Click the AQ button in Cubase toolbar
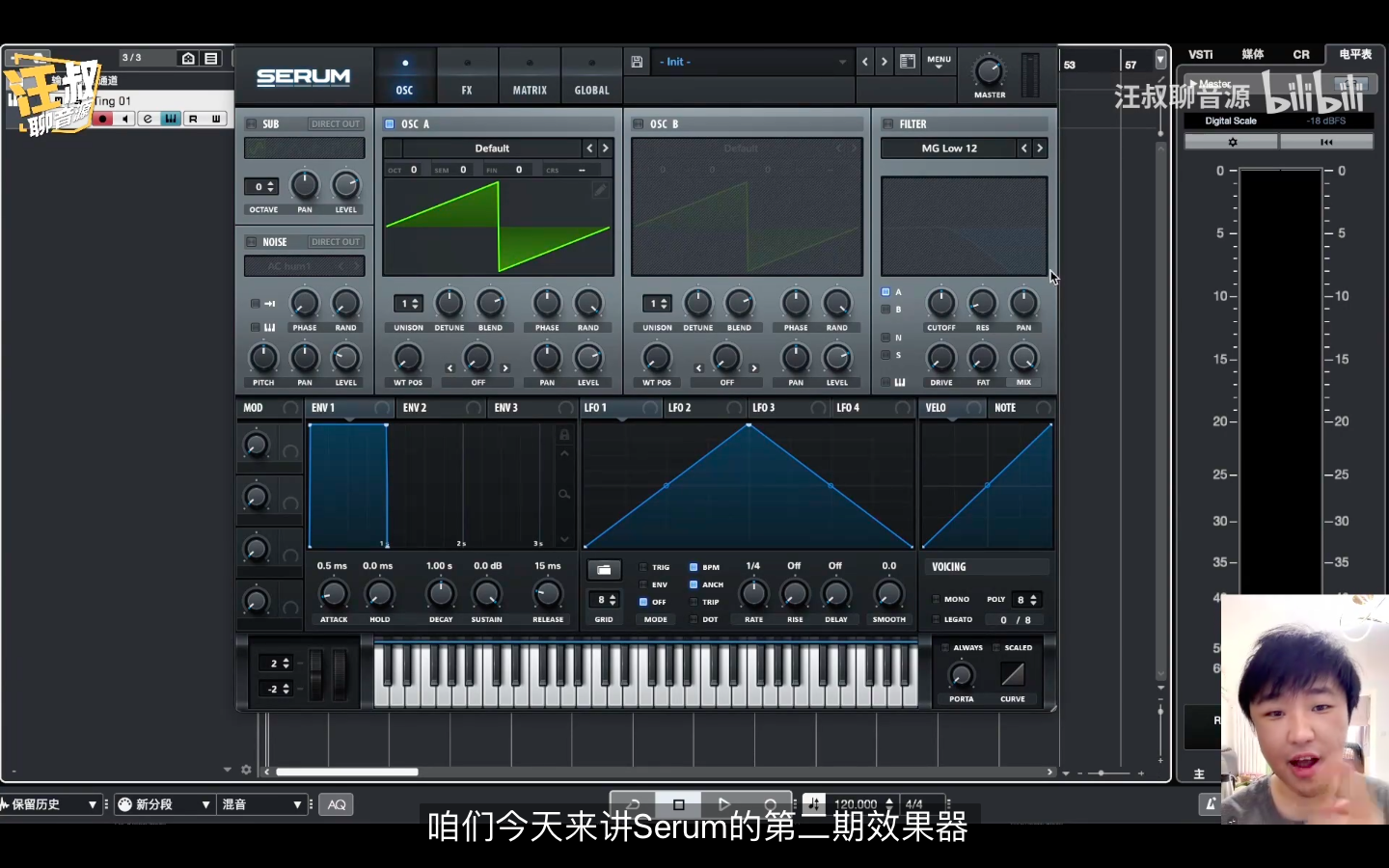 [x=337, y=804]
